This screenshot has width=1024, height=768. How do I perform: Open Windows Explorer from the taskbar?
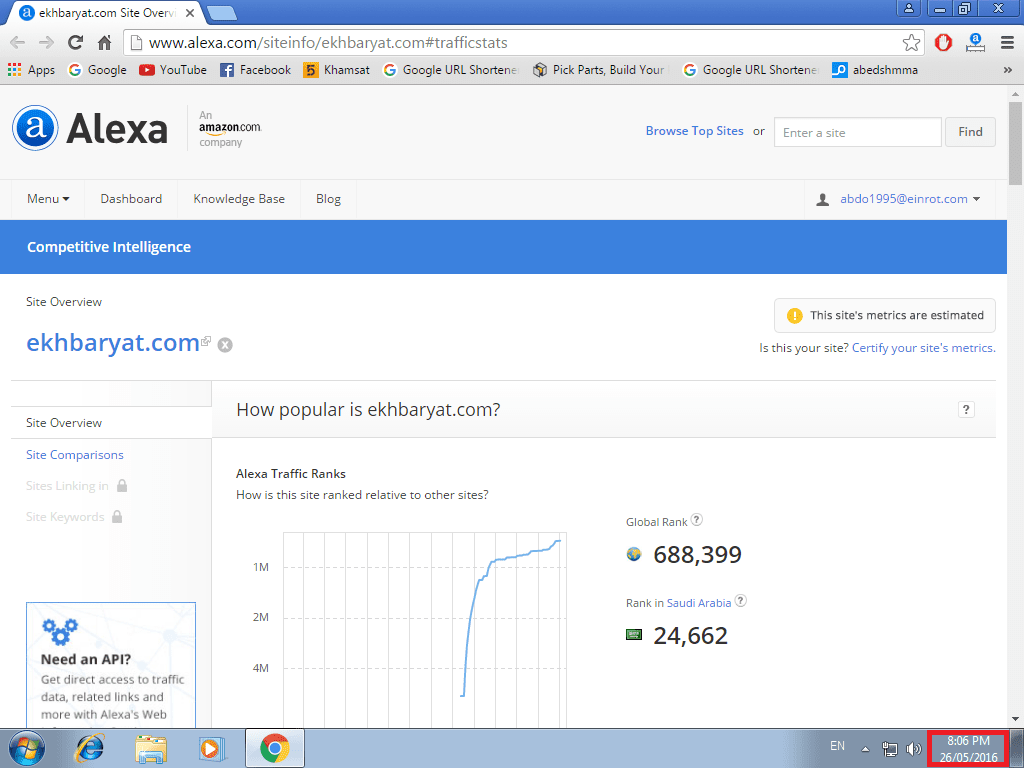click(x=151, y=748)
